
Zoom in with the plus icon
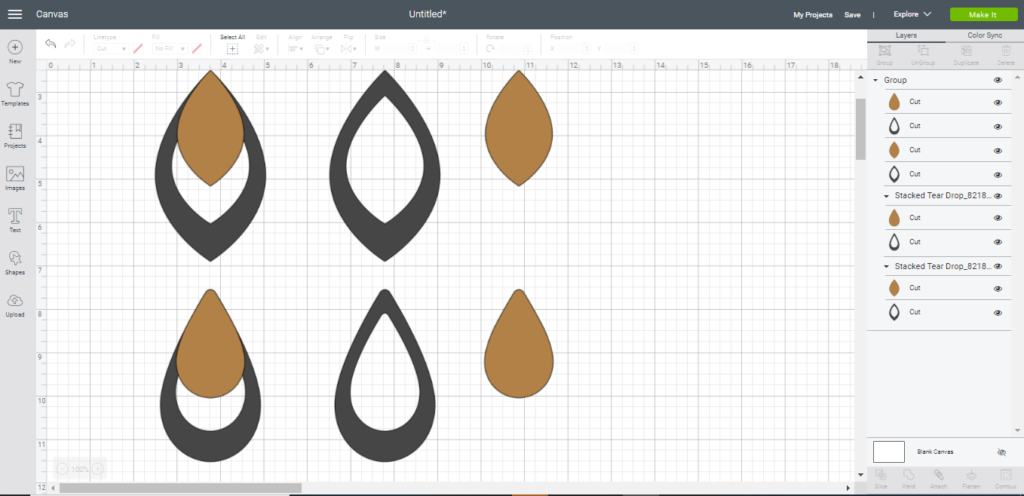click(97, 469)
